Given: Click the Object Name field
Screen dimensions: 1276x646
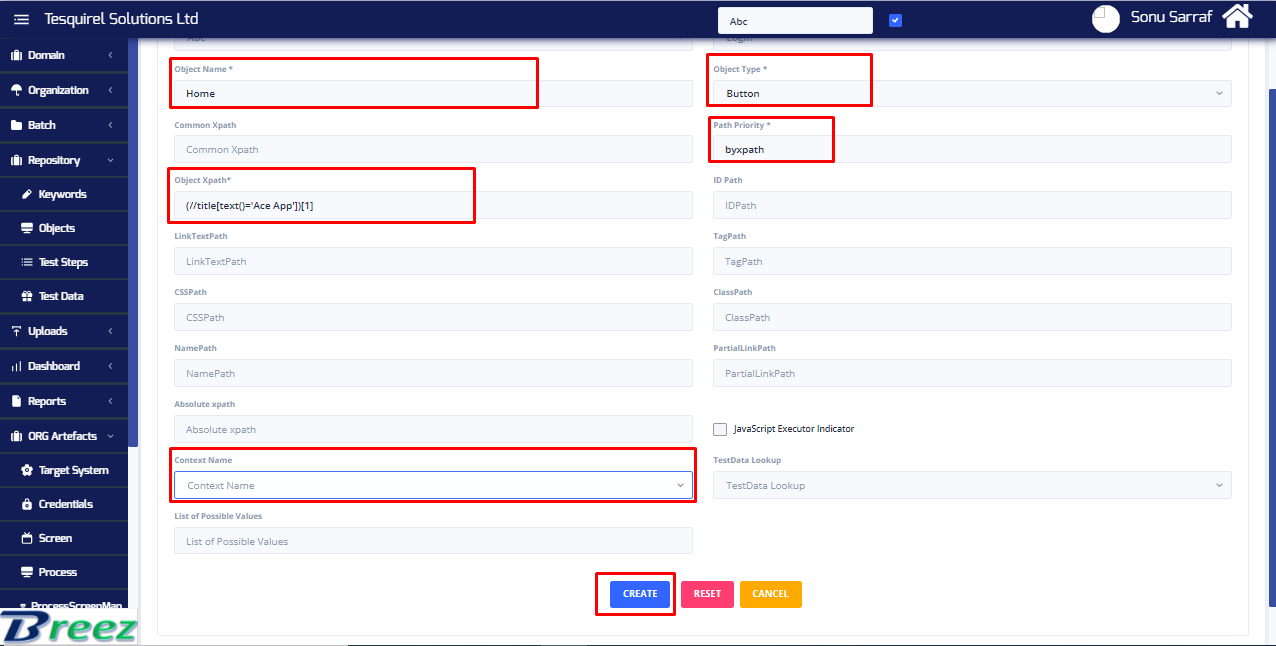Looking at the screenshot, I should 433,93.
